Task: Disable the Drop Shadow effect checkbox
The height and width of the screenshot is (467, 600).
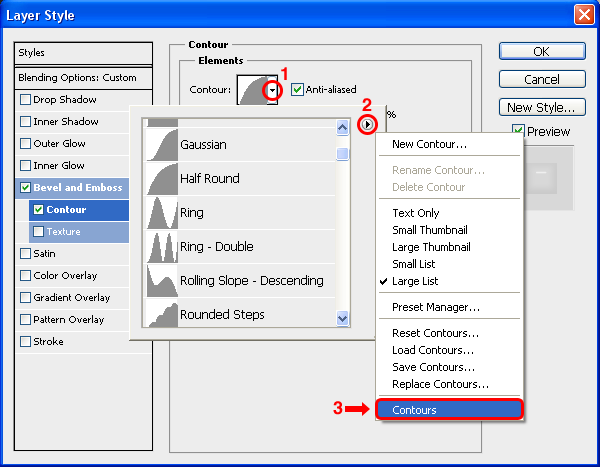Action: point(26,100)
